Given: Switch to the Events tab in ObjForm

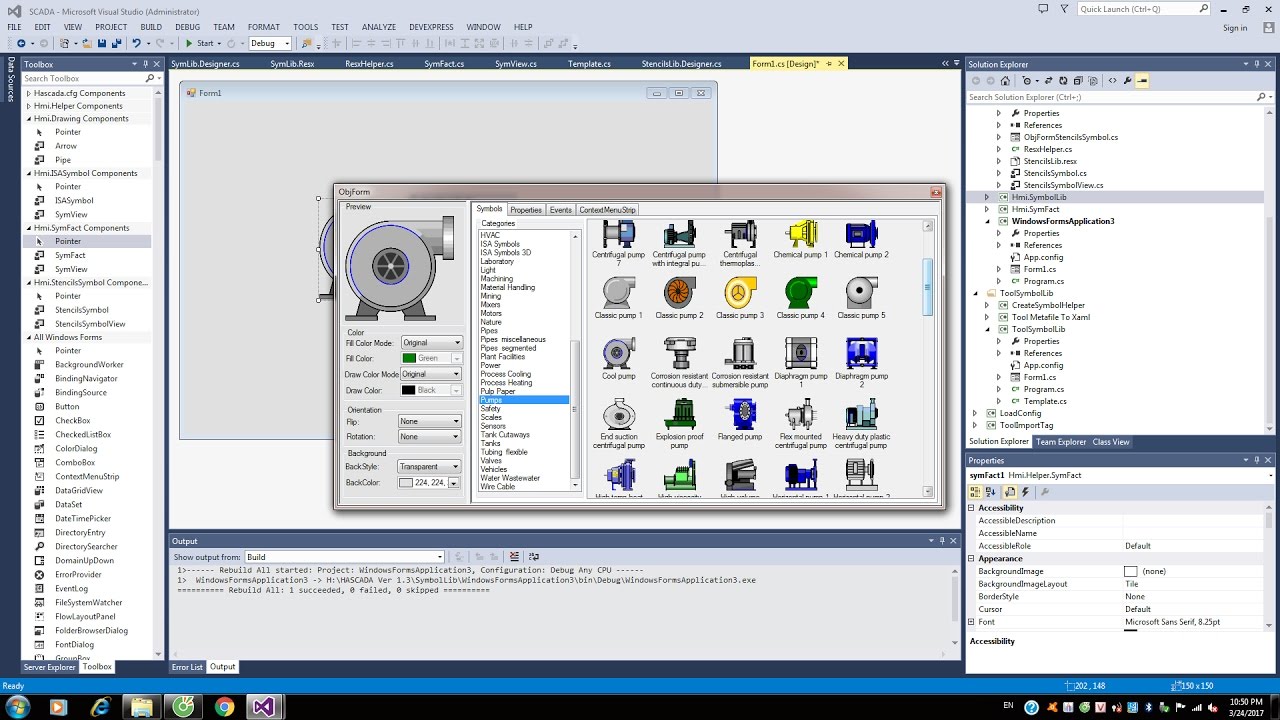Looking at the screenshot, I should point(561,210).
